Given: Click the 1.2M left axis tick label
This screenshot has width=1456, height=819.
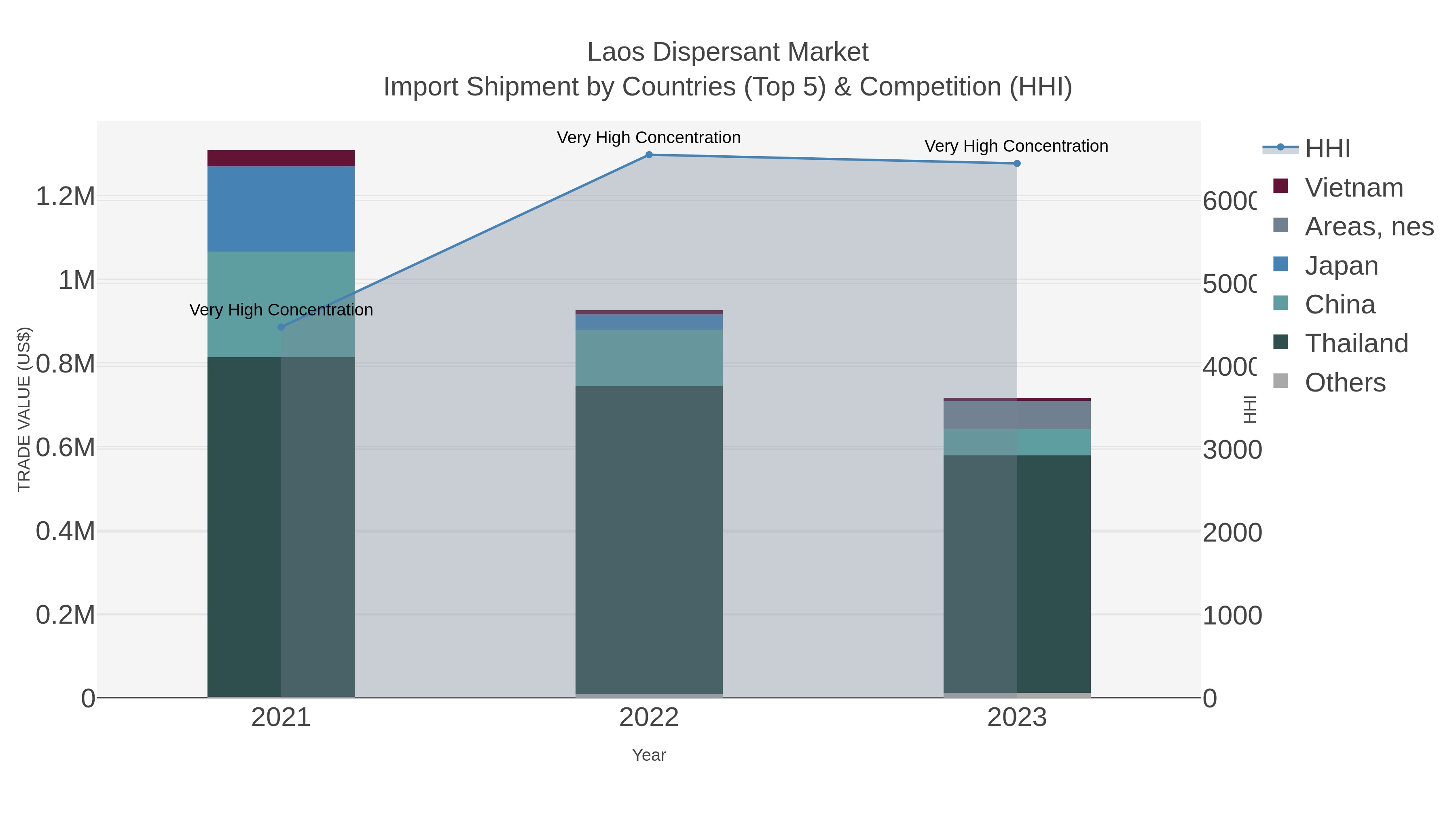Looking at the screenshot, I should coord(66,197).
